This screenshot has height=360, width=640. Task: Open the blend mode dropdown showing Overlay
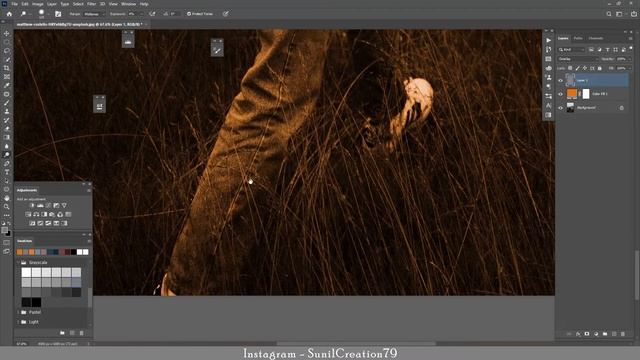578,59
